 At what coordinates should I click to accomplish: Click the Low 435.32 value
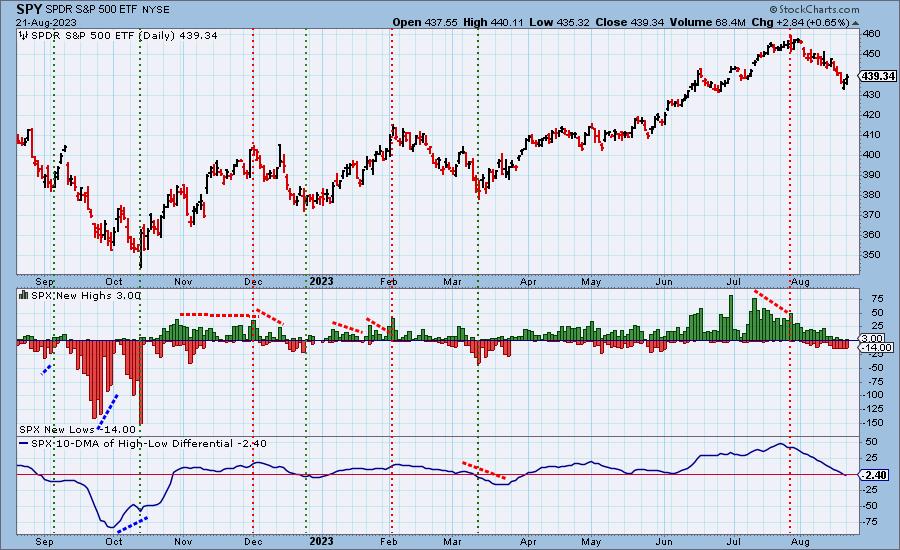point(560,22)
